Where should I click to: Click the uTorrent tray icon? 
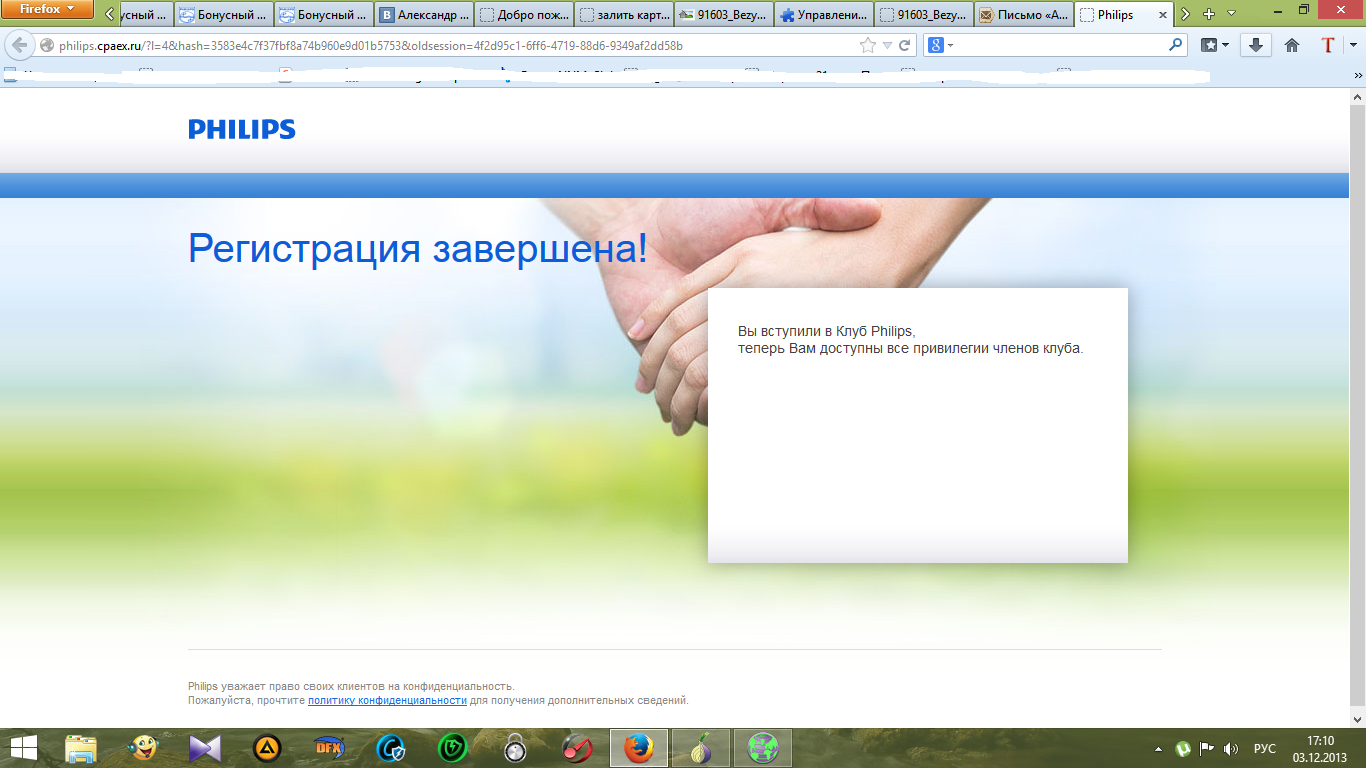coord(1183,748)
